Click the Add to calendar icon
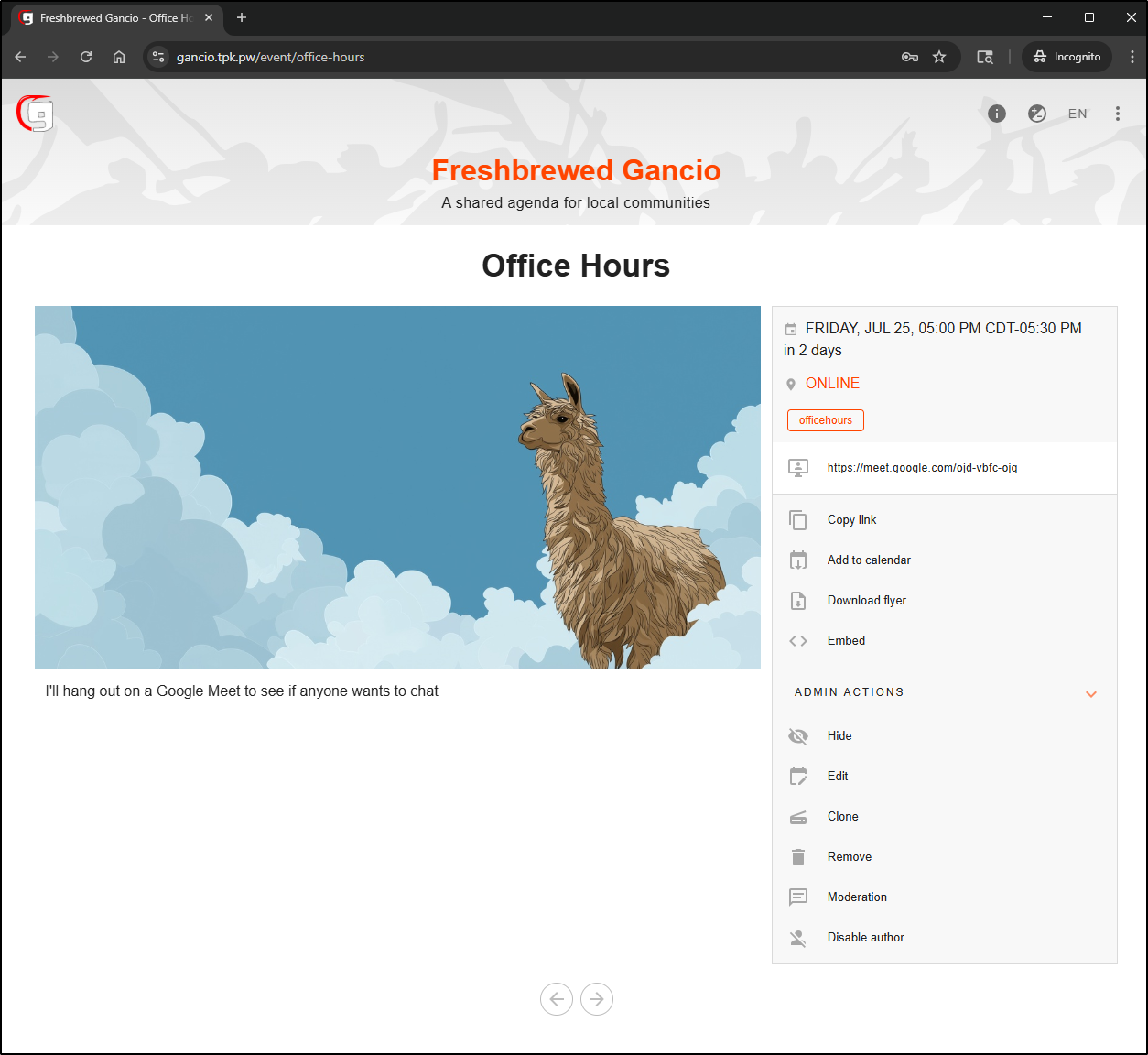Image resolution: width=1148 pixels, height=1055 pixels. click(x=798, y=560)
